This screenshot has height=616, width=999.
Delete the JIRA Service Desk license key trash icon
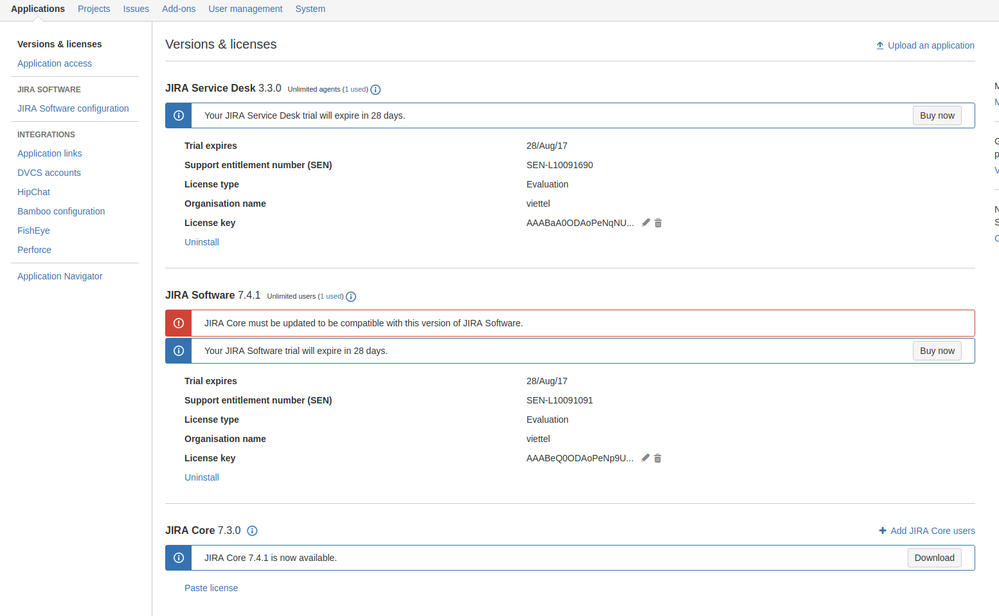point(658,223)
